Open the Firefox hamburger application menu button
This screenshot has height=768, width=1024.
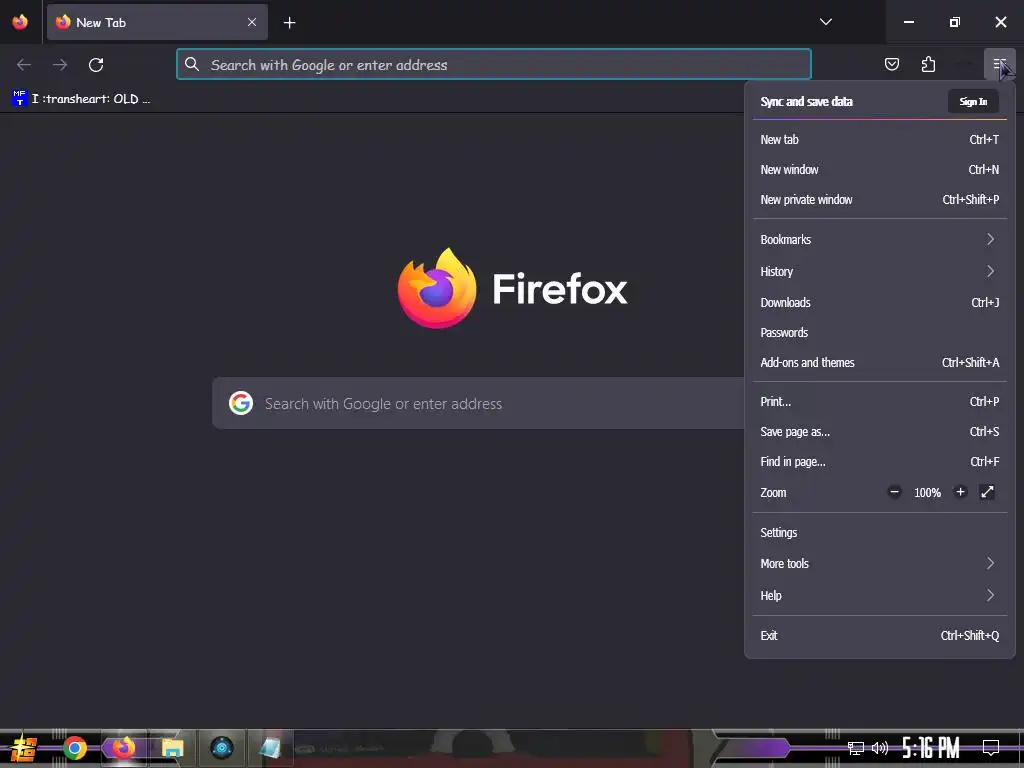tap(999, 64)
